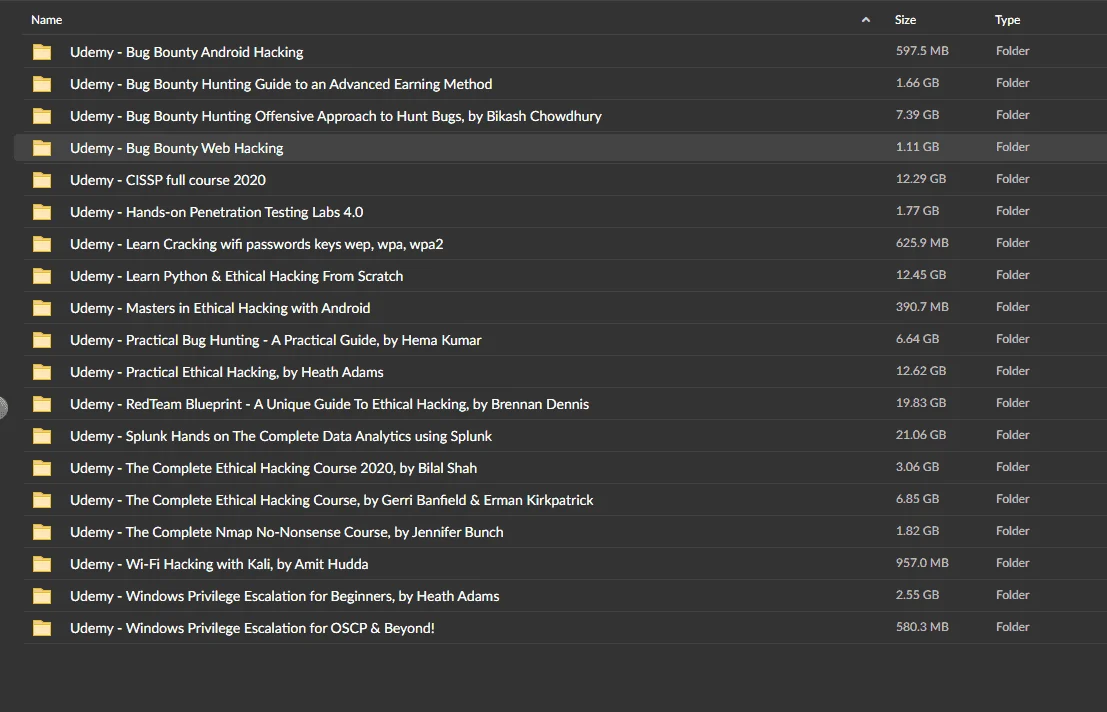Sort files by Size column
Viewport: 1107px width, 712px height.
tap(905, 20)
